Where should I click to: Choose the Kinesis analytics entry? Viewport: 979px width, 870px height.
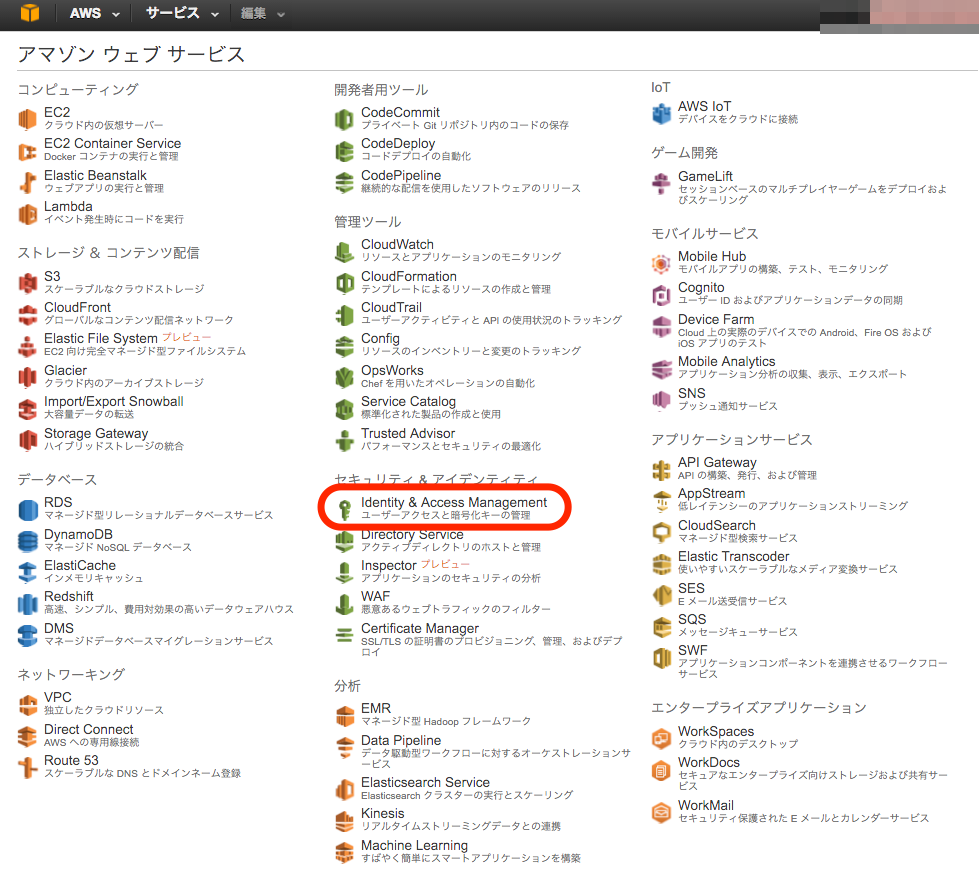point(382,813)
